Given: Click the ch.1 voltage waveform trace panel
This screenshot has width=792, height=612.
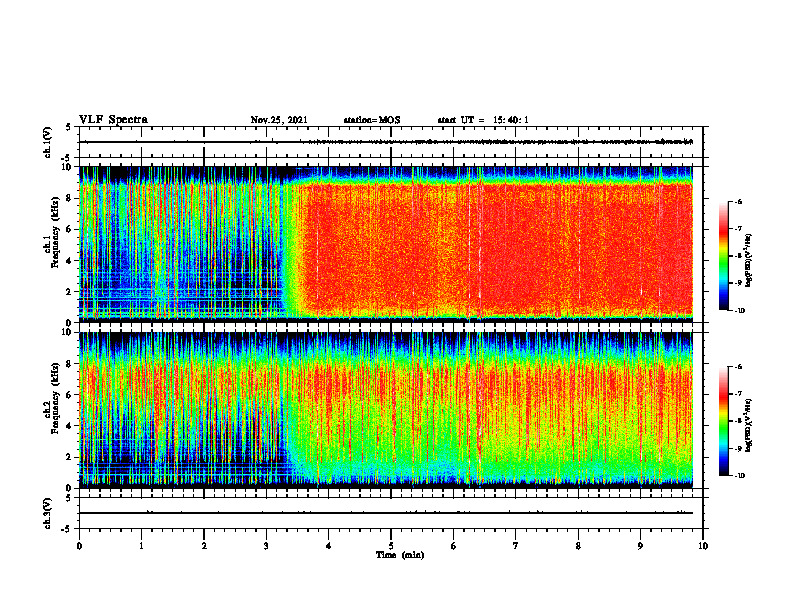Looking at the screenshot, I should [391, 142].
